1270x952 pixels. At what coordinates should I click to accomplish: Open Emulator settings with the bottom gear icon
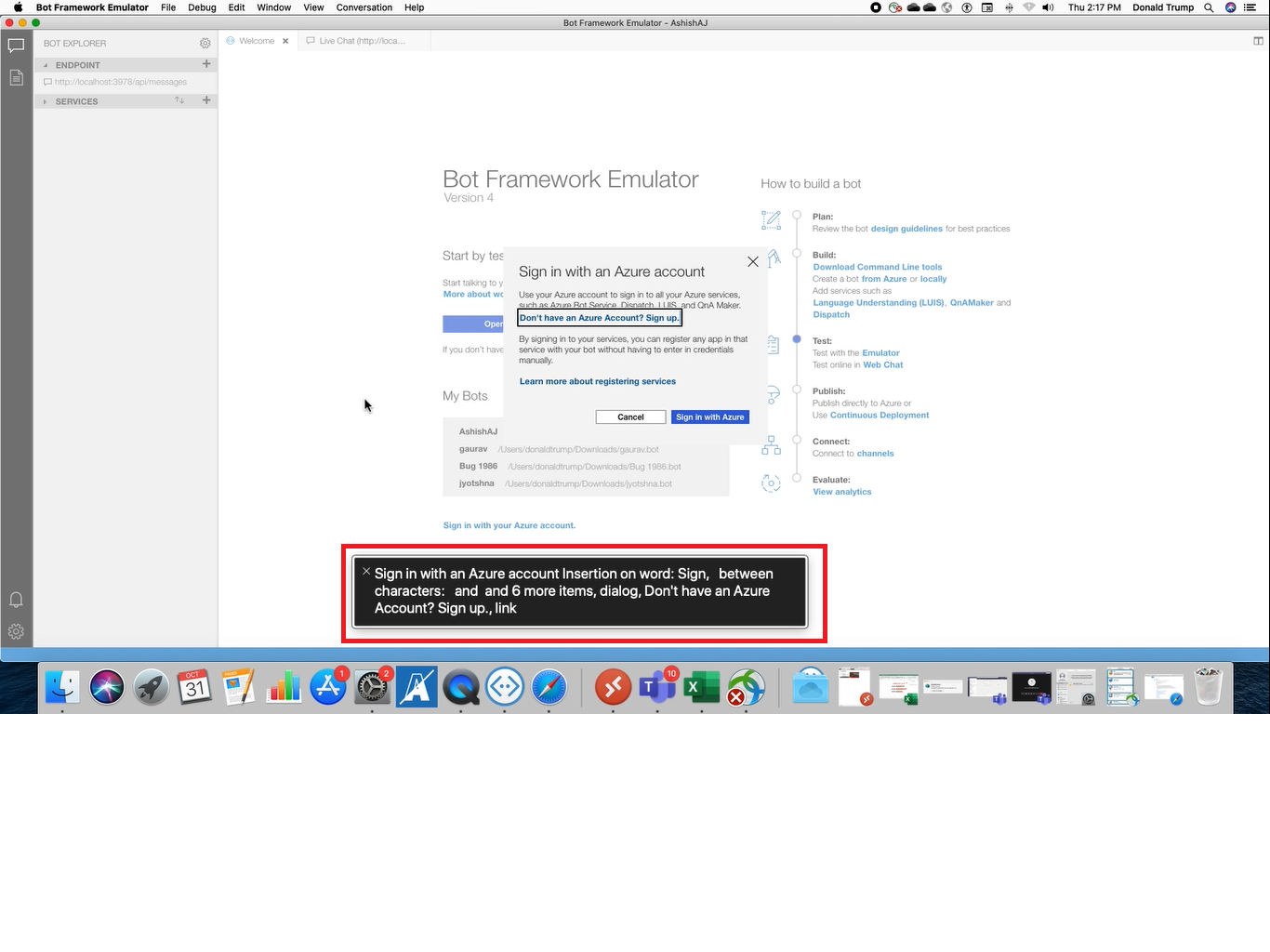click(x=16, y=631)
